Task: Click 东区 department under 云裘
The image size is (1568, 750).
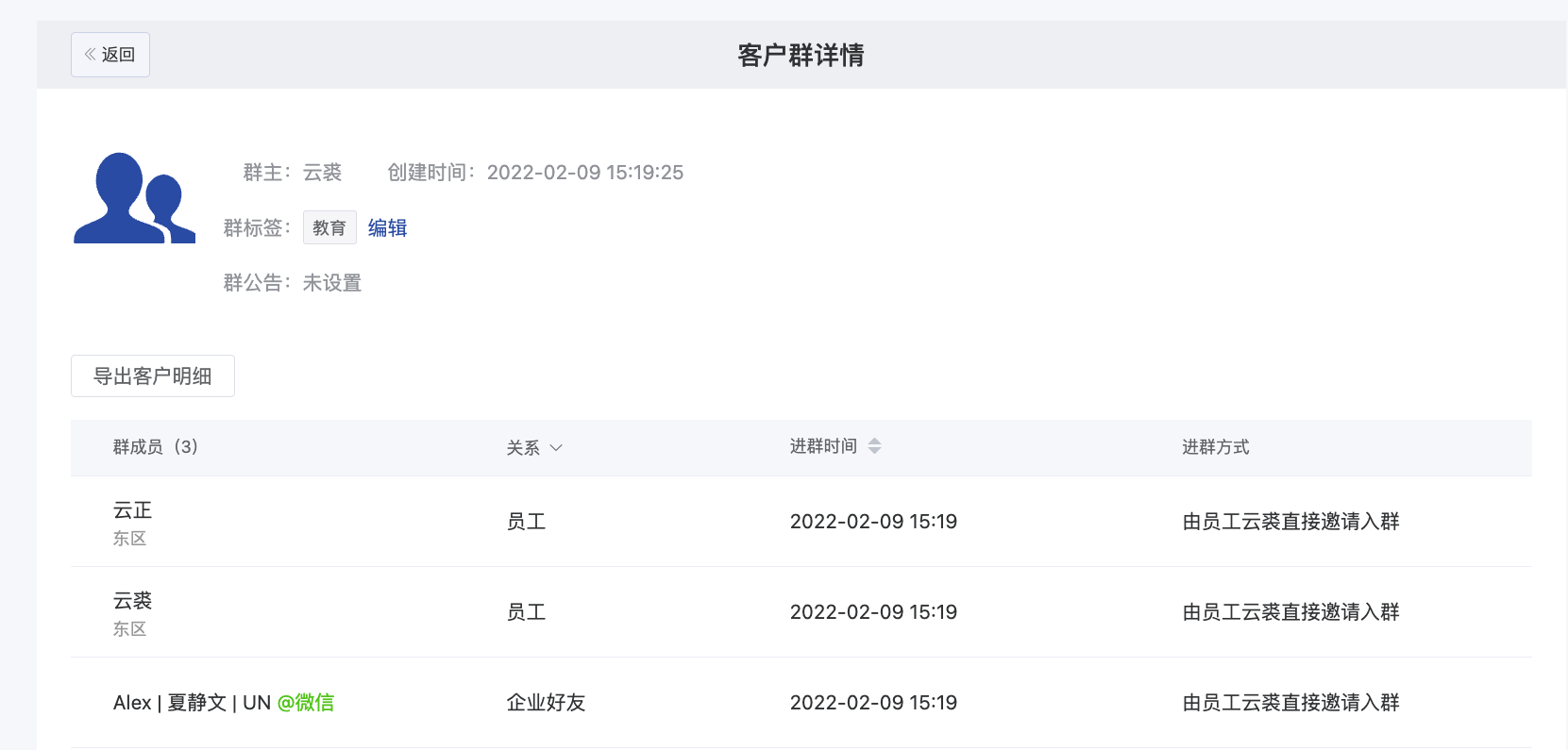Action: [129, 629]
